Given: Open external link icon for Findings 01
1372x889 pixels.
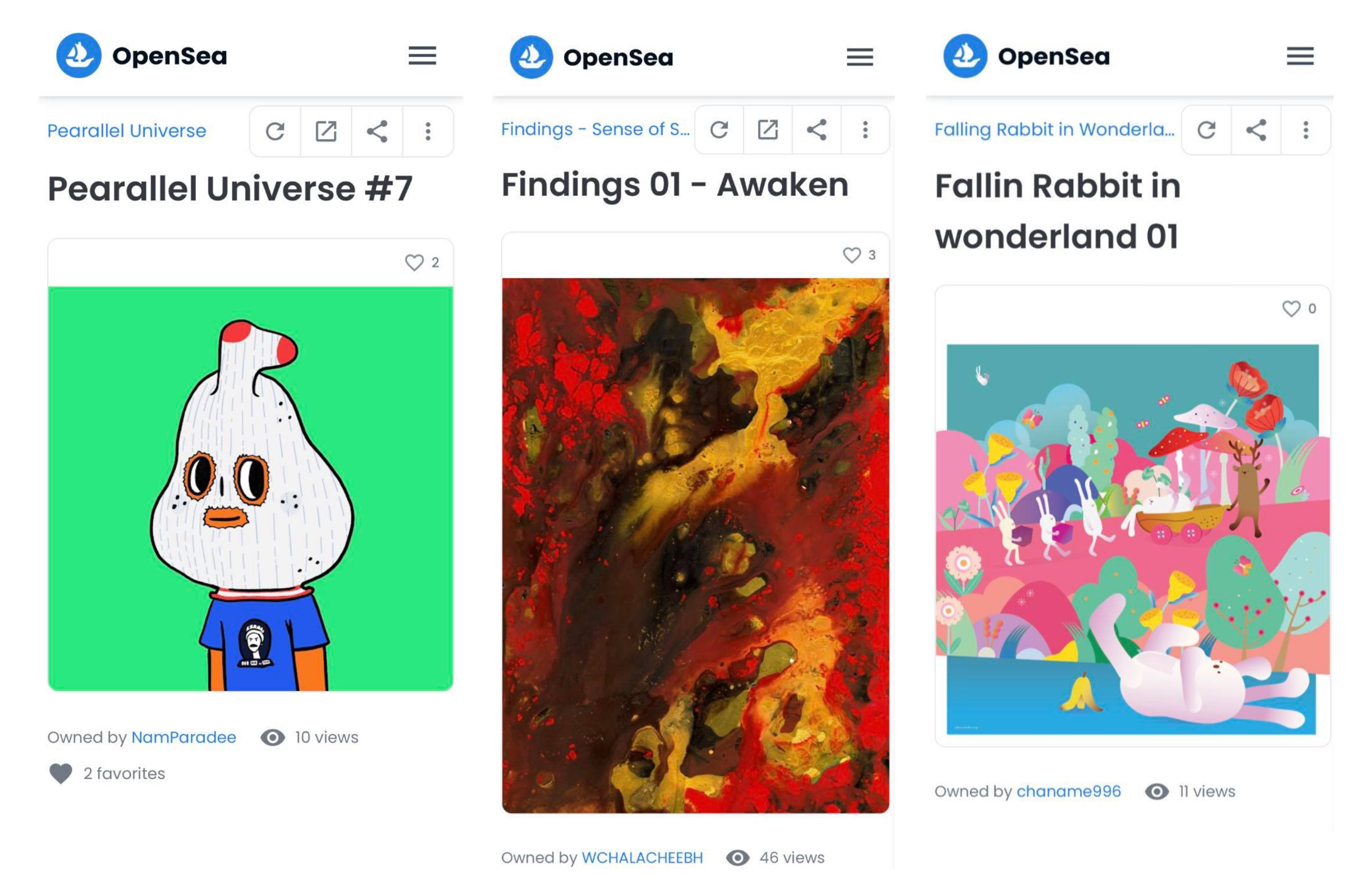Looking at the screenshot, I should click(767, 130).
